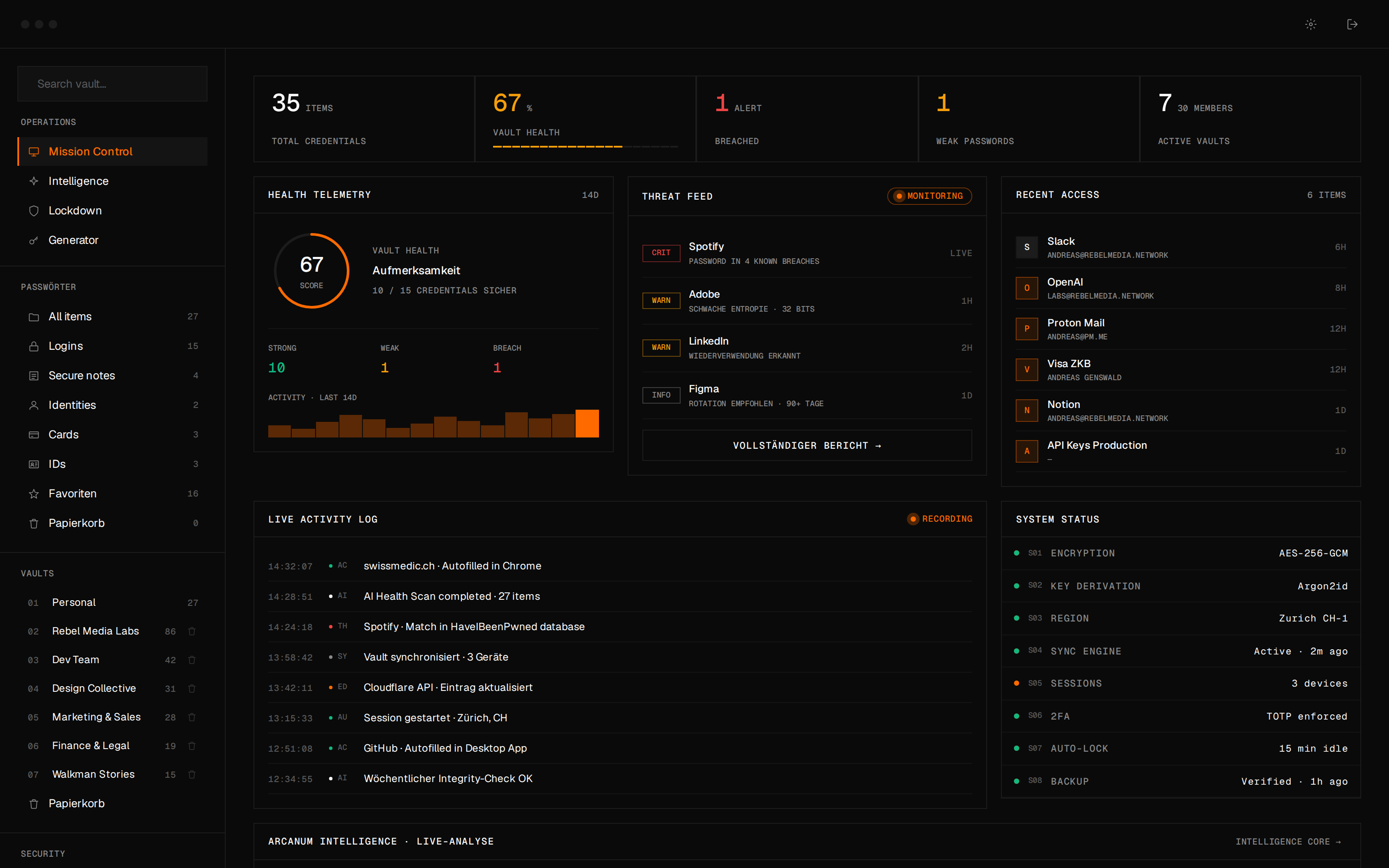This screenshot has width=1389, height=868.
Task: Click the vault health progress bar
Action: [x=586, y=147]
